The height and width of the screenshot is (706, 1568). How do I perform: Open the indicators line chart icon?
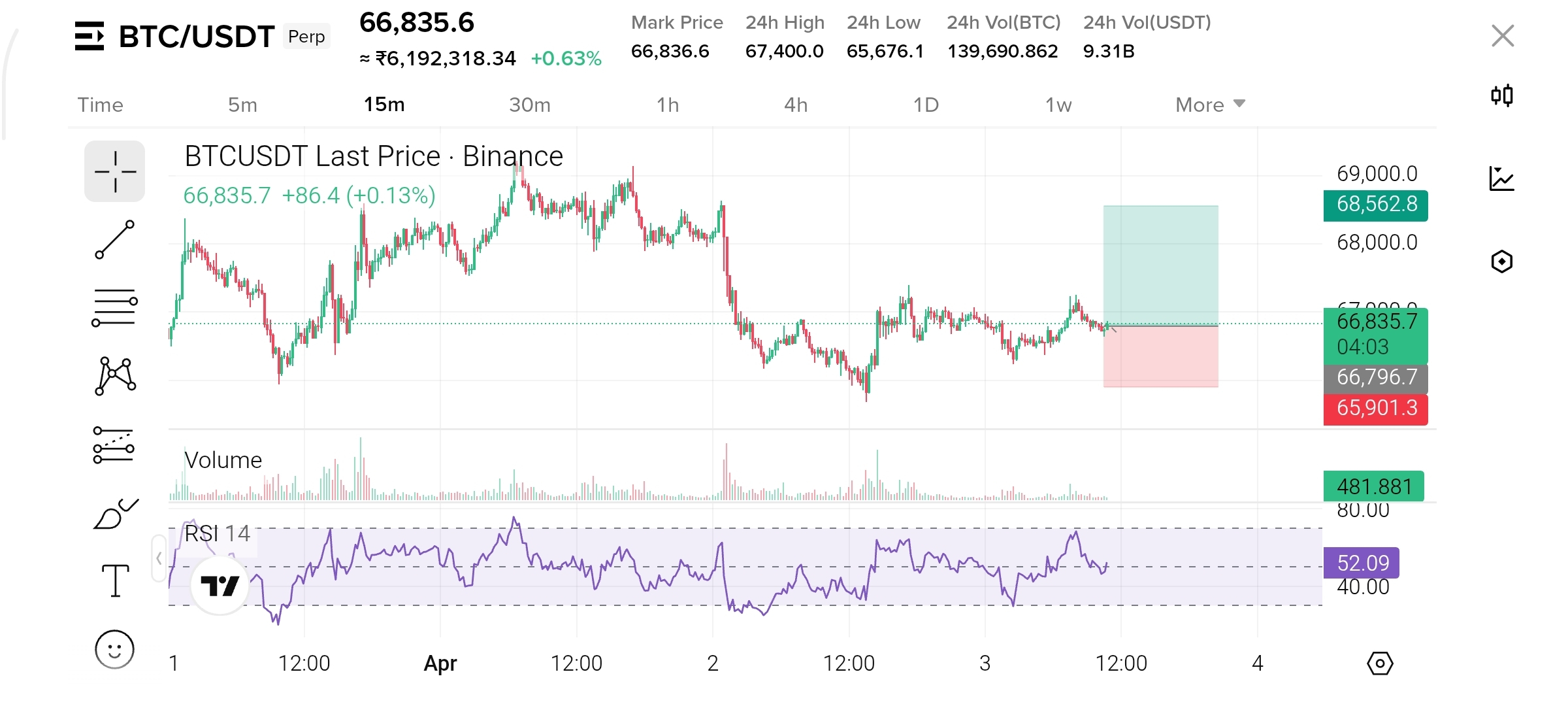click(1502, 178)
